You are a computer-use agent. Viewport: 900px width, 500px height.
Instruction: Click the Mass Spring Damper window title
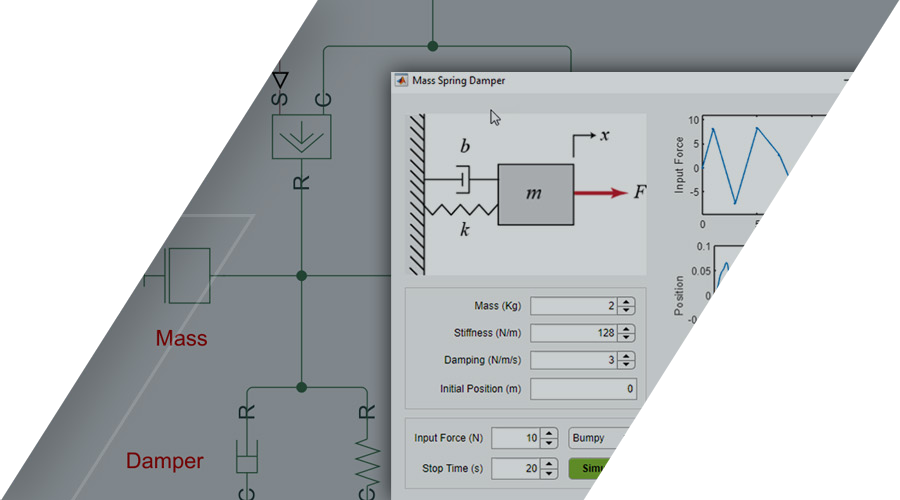459,80
